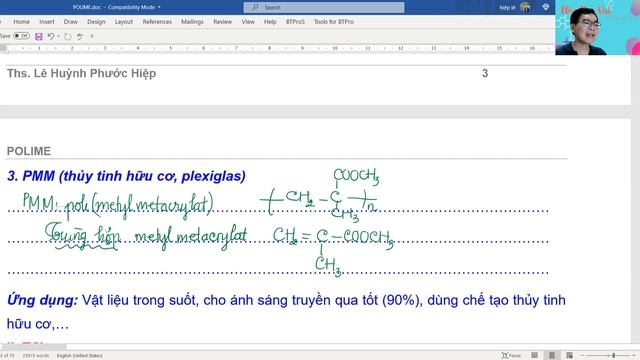
Task: Click the zoom out minus button
Action: pos(582,356)
